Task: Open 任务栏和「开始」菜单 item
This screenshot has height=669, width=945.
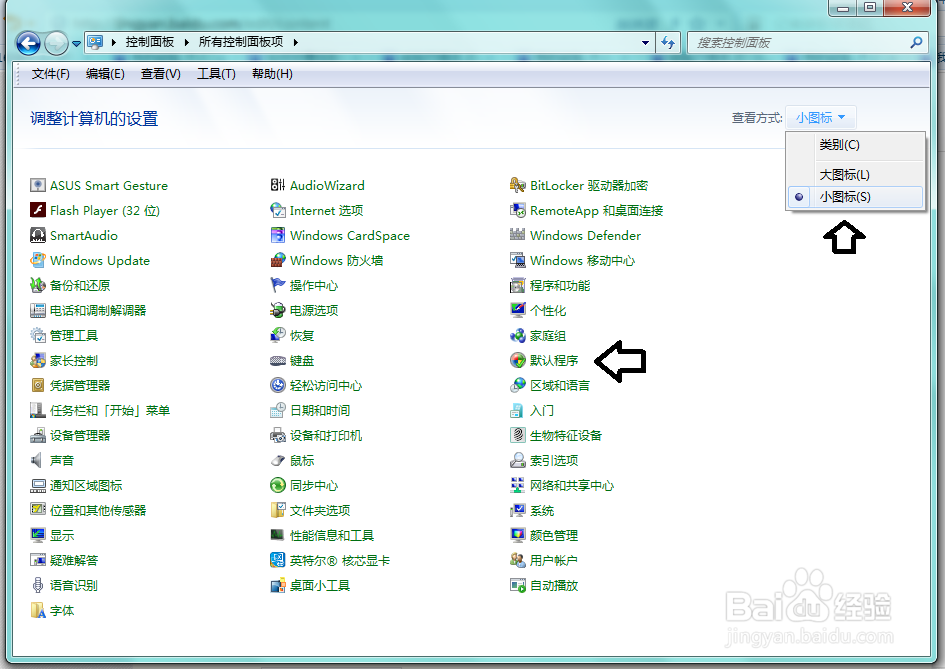Action: [110, 410]
